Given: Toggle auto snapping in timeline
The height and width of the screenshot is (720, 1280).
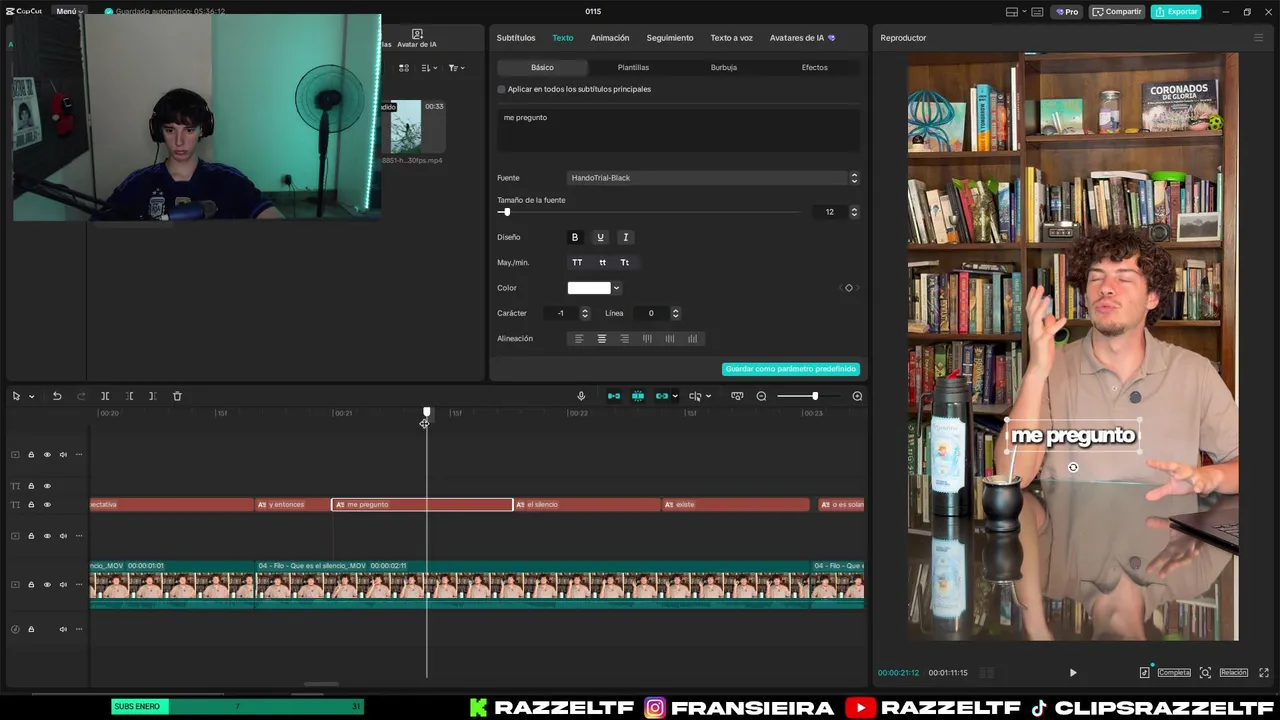Looking at the screenshot, I should point(638,396).
